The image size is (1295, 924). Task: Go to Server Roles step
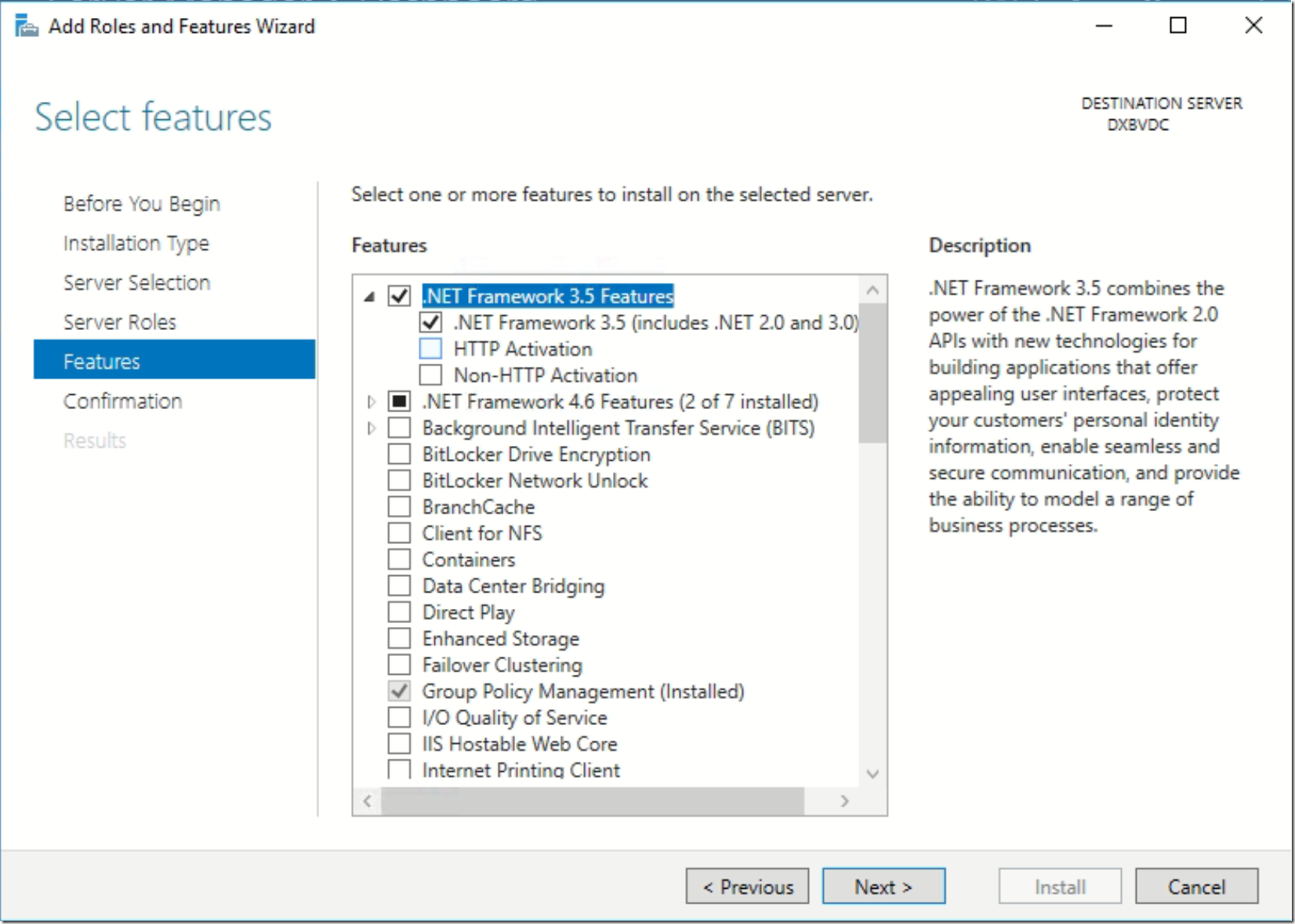point(120,322)
